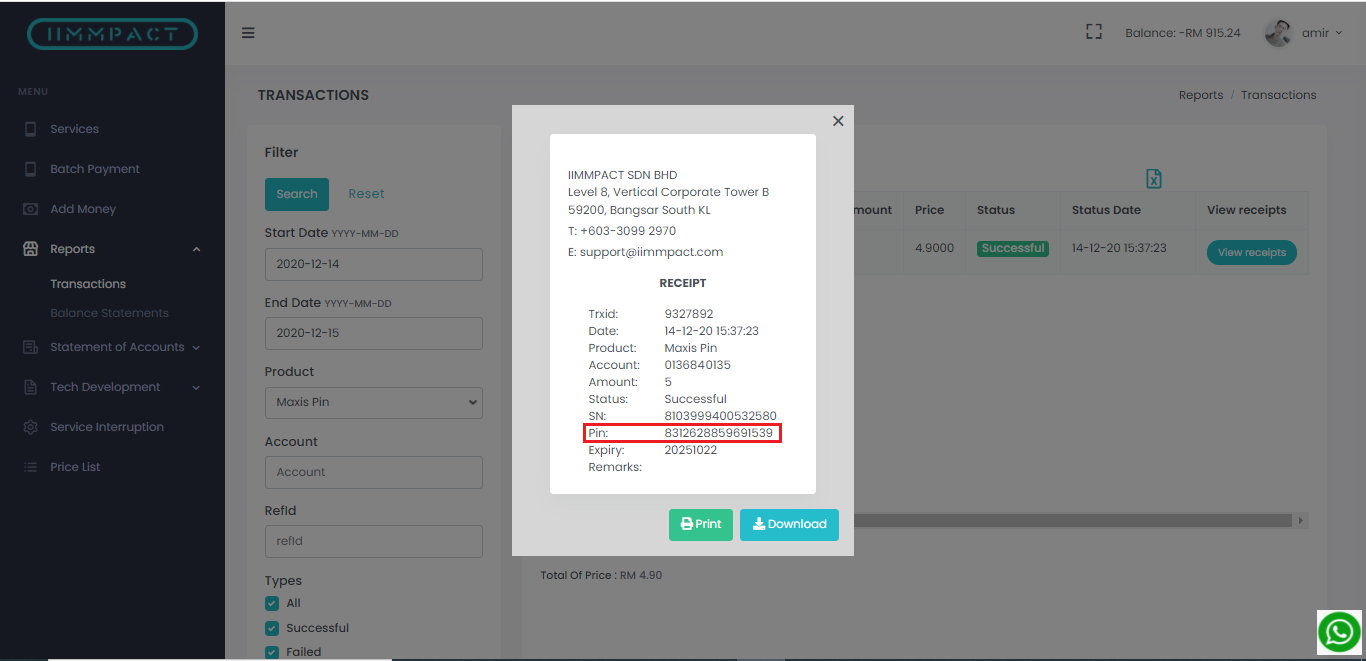Click the Add Money cash icon
This screenshot has height=661, width=1366.
[30, 209]
